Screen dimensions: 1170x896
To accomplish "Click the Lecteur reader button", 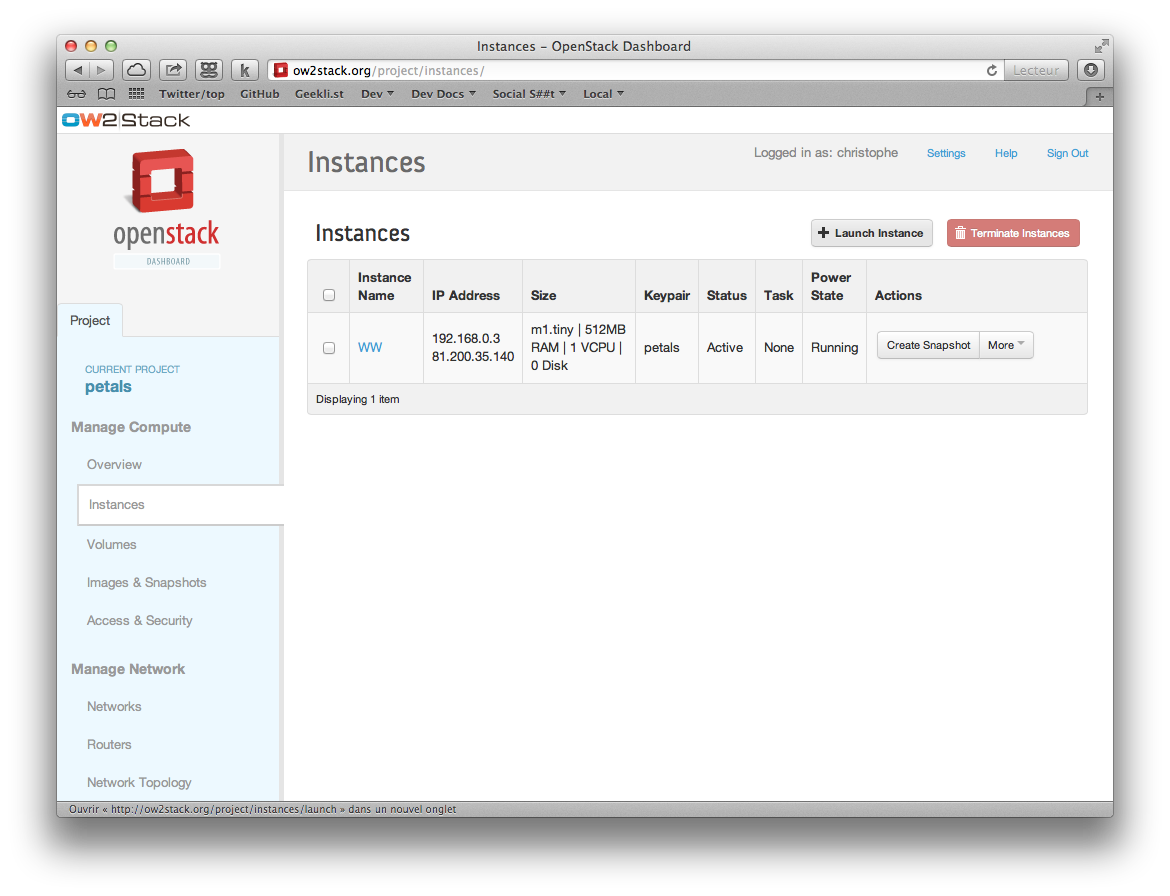I will [x=1036, y=70].
